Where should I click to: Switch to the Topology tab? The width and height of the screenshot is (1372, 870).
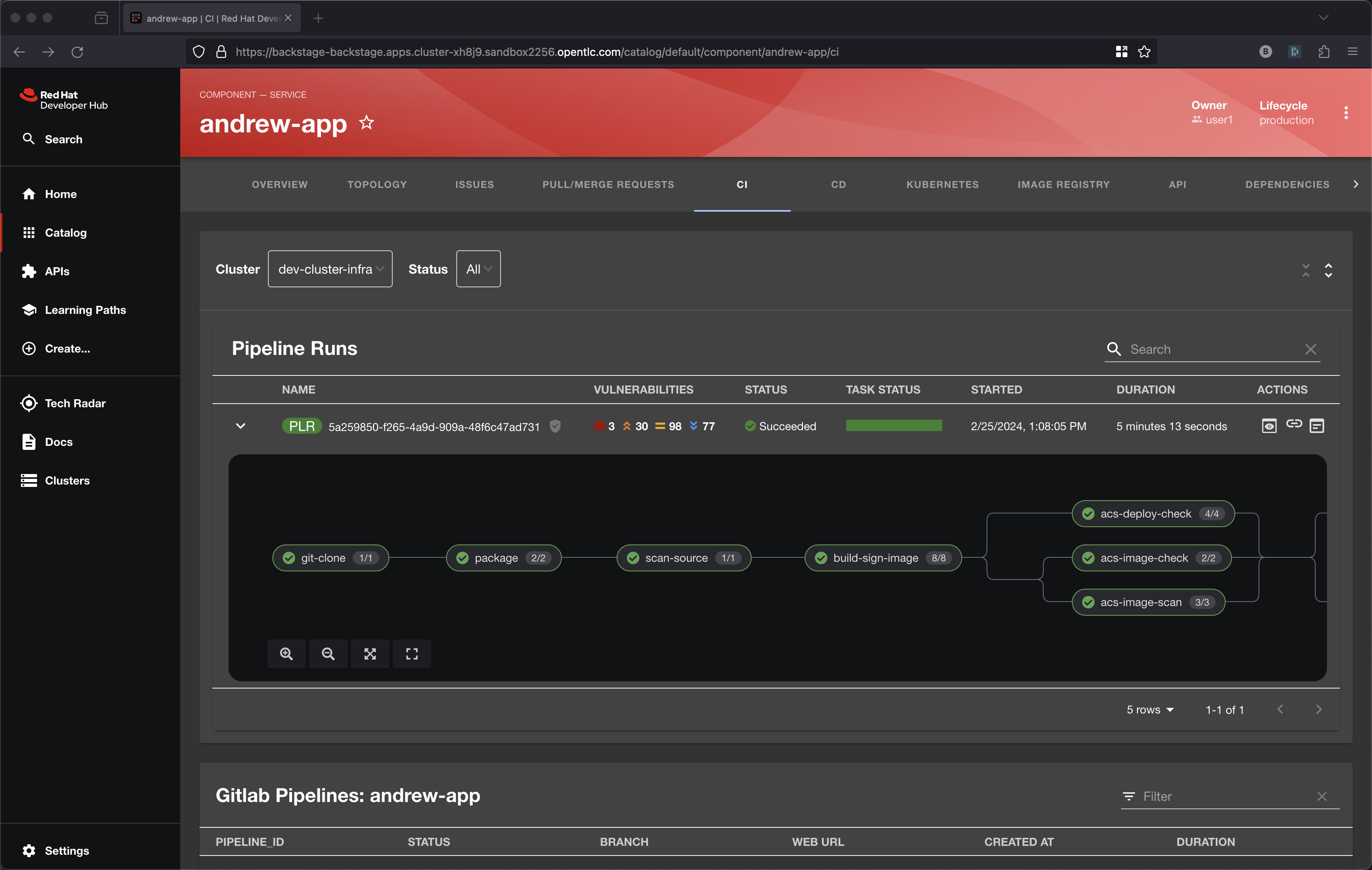(x=377, y=185)
